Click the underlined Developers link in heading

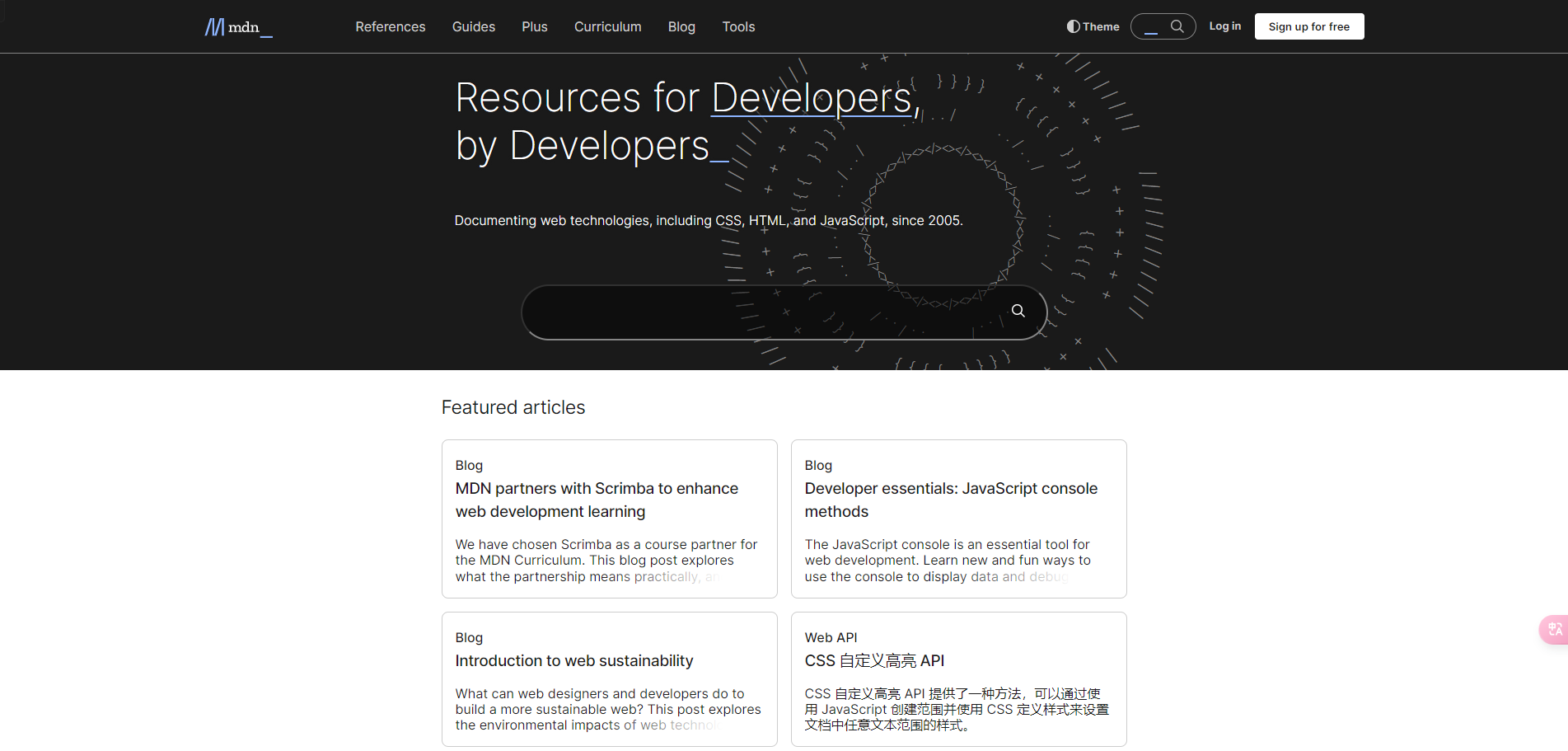pos(812,98)
